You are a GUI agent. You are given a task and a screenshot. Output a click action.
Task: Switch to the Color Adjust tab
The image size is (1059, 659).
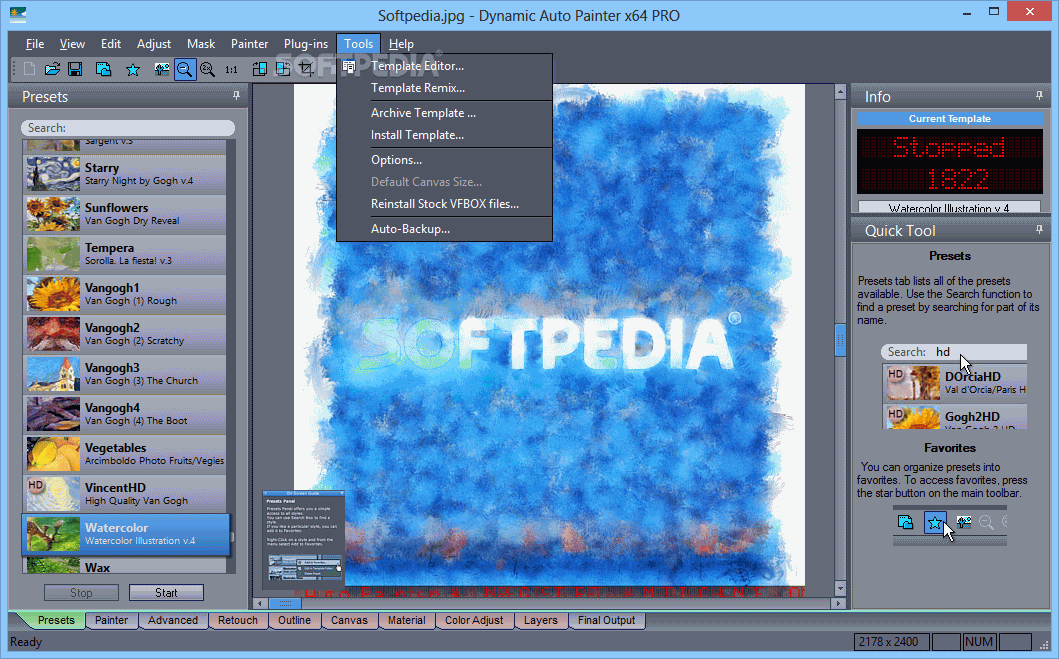pos(474,621)
